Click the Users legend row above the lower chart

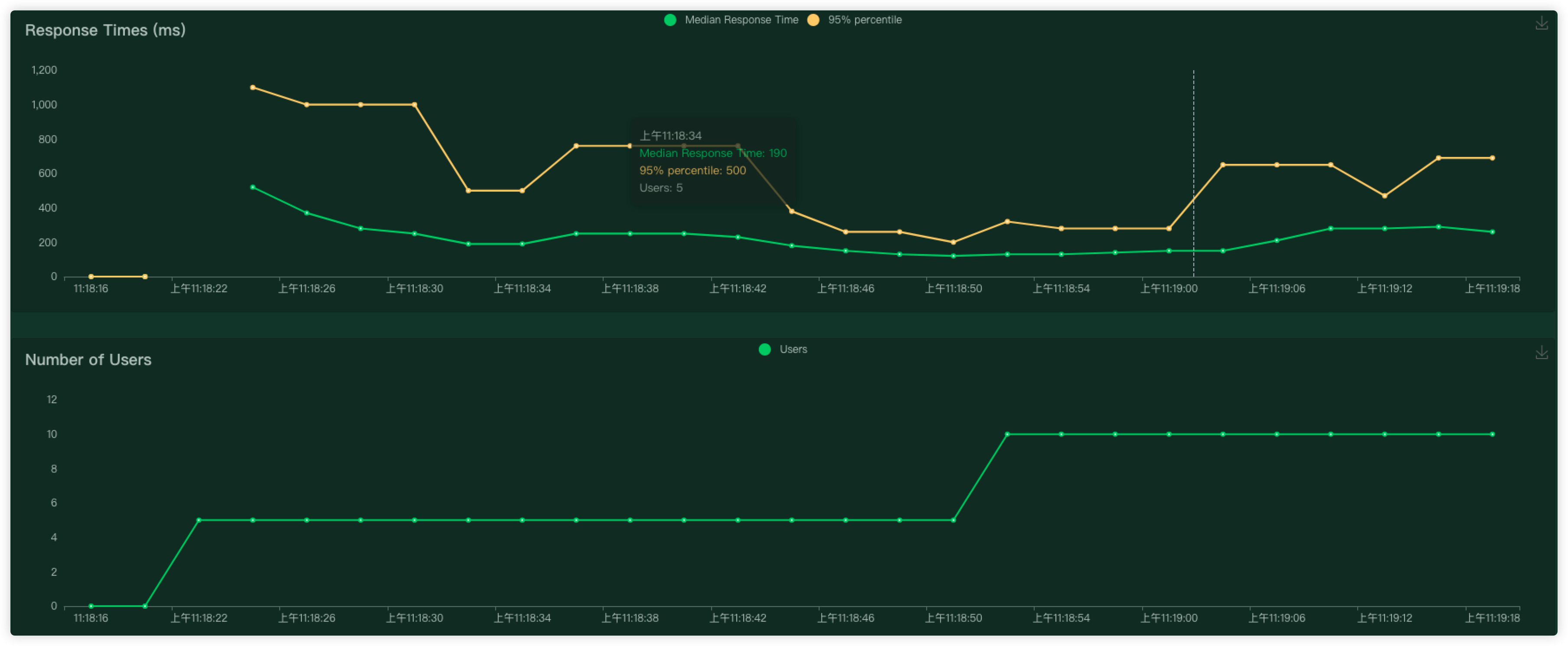point(782,349)
